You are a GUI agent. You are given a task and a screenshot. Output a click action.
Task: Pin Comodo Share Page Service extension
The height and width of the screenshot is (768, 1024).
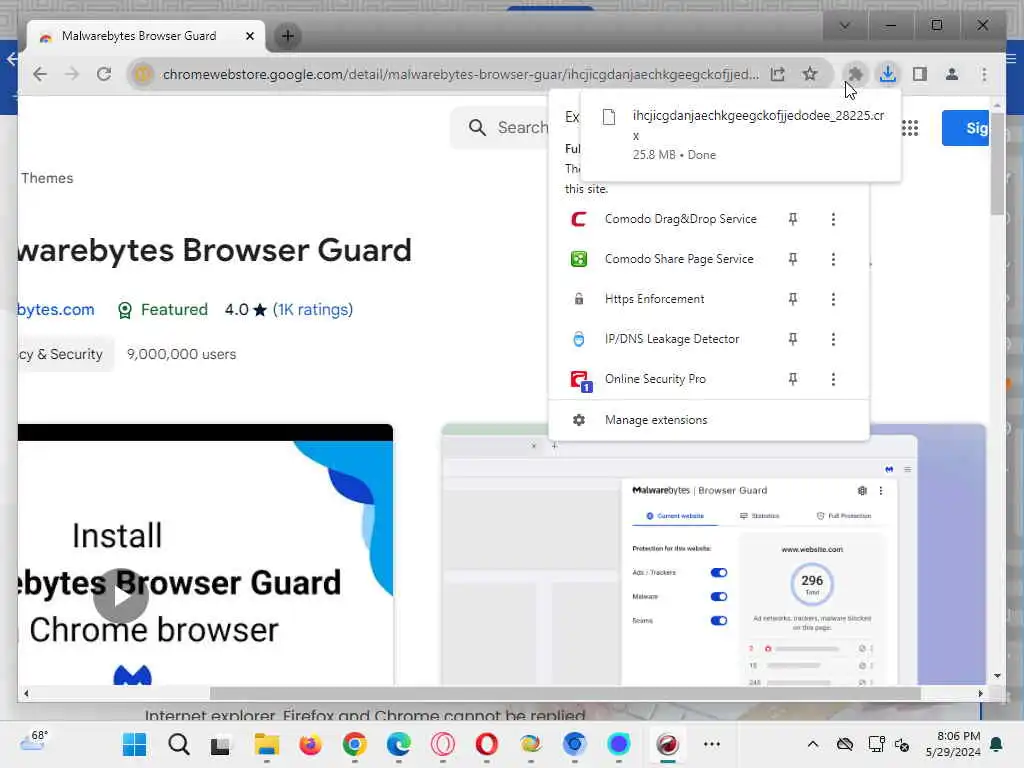(793, 259)
